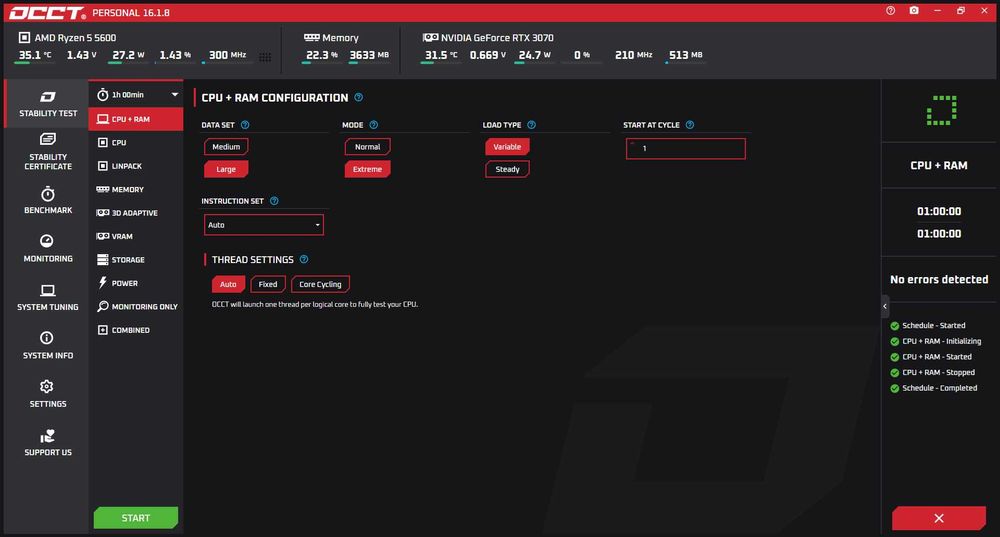Click the CPU power 27.2 W reading
Viewport: 1000px width, 537px height.
(128, 55)
